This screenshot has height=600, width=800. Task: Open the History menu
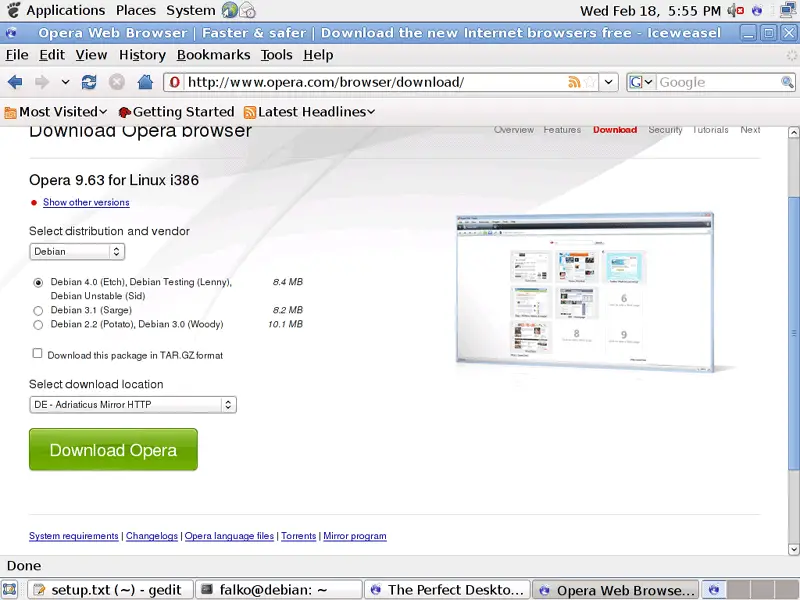[142, 55]
